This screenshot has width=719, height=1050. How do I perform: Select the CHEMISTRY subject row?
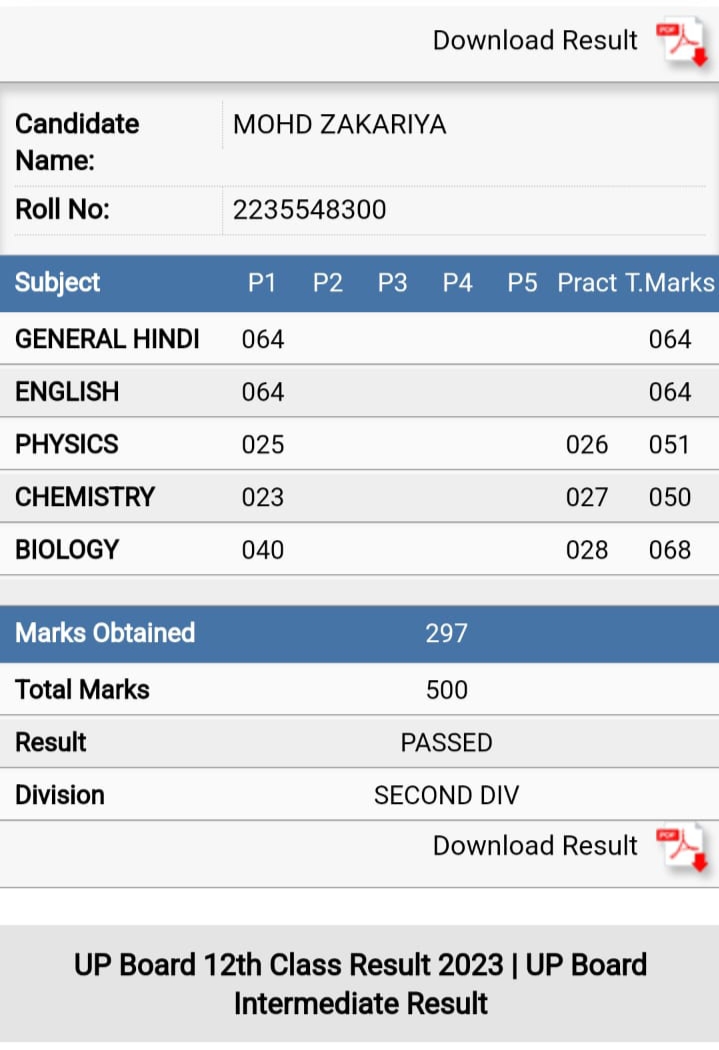(360, 497)
